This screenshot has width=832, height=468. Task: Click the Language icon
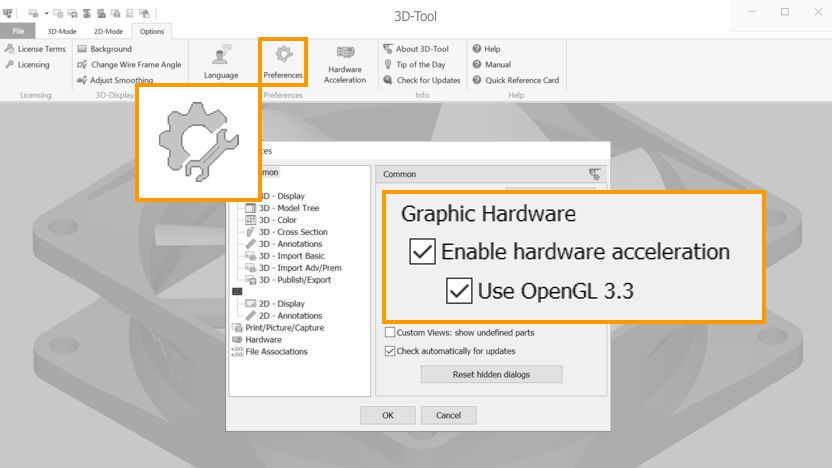pyautogui.click(x=221, y=62)
